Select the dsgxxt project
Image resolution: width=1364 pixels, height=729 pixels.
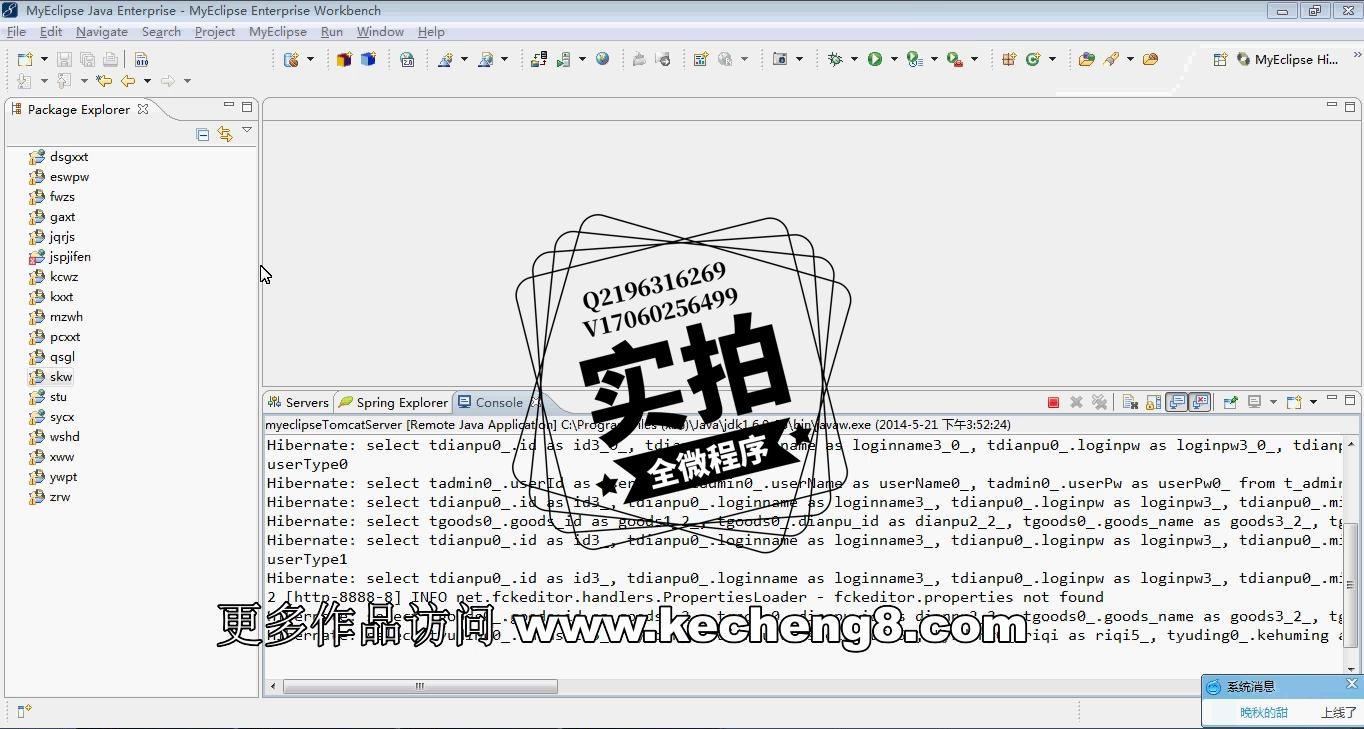coord(59,157)
